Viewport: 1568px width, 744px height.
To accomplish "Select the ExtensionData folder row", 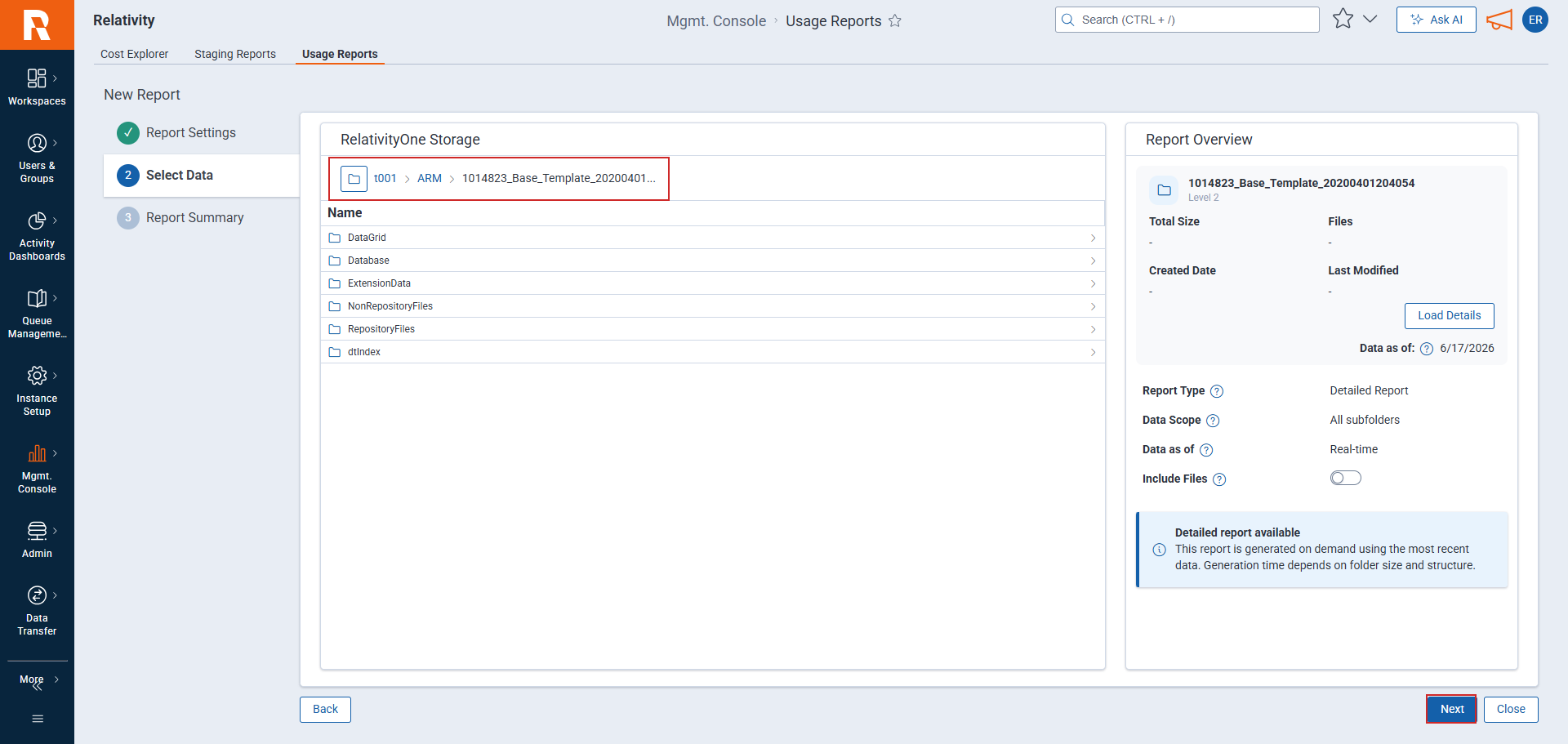I will point(712,283).
